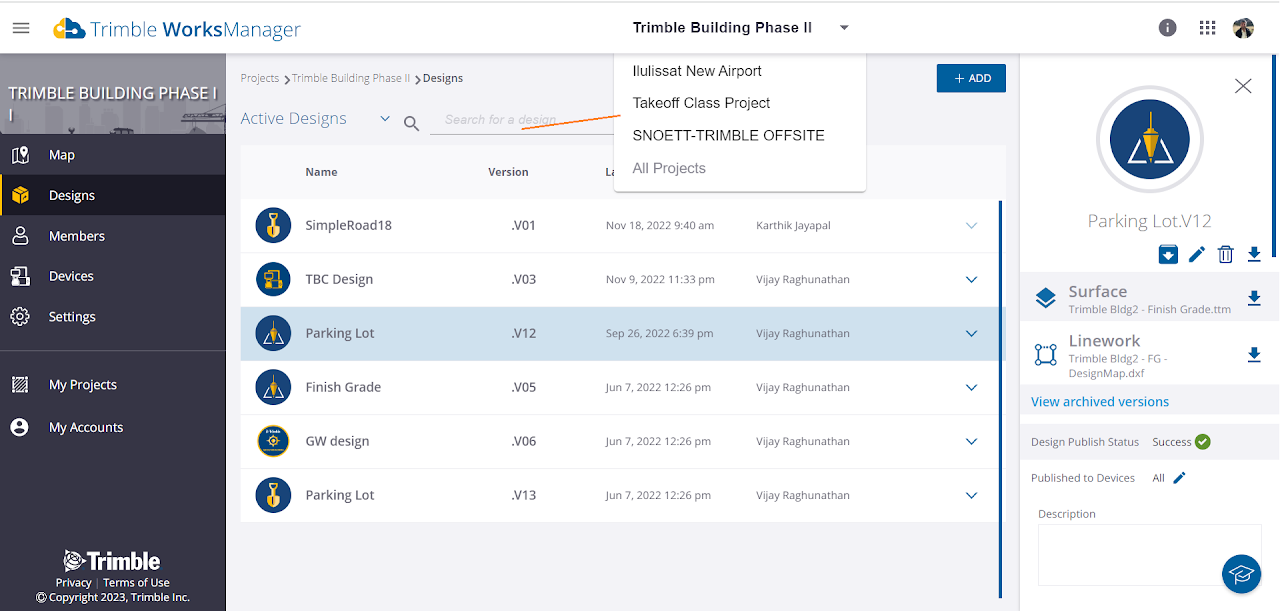Delete Parking Lot.V12 using trash icon

click(x=1225, y=254)
